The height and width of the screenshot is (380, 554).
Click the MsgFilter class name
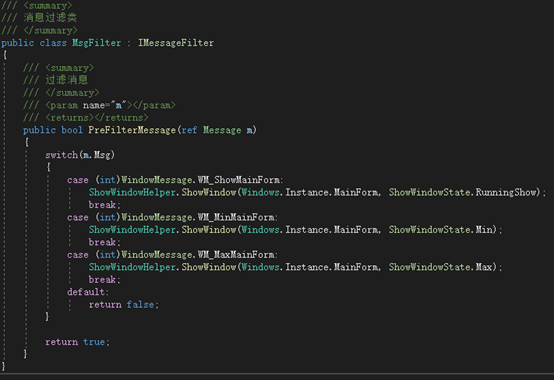click(96, 43)
